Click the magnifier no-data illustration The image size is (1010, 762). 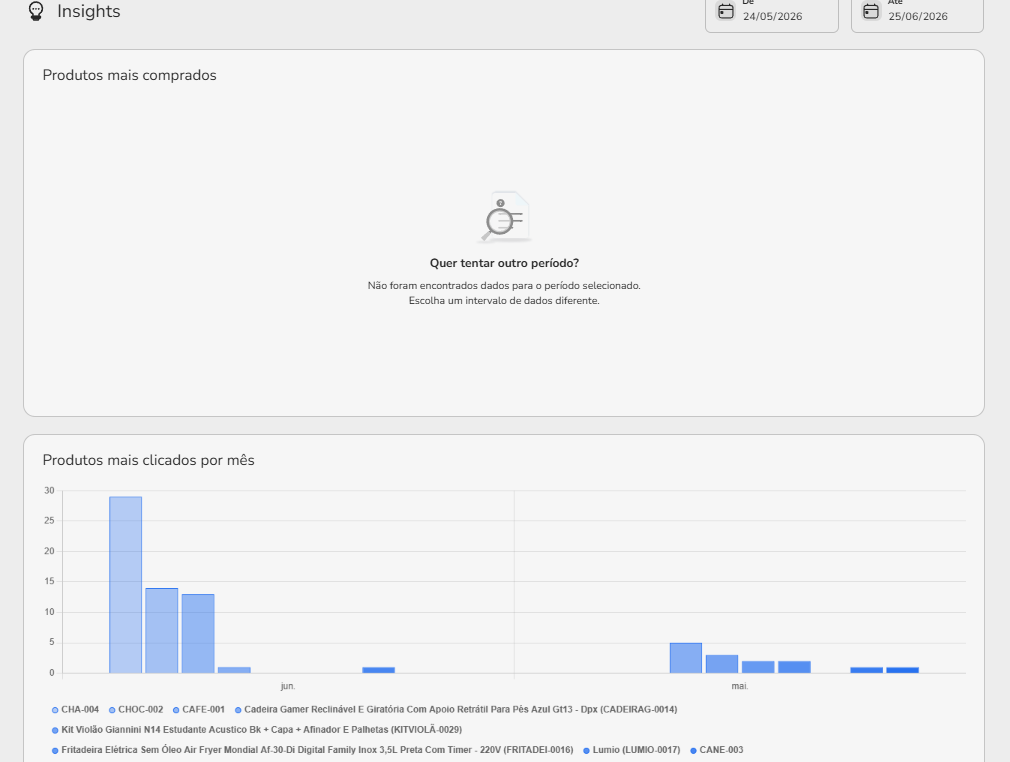[504, 217]
